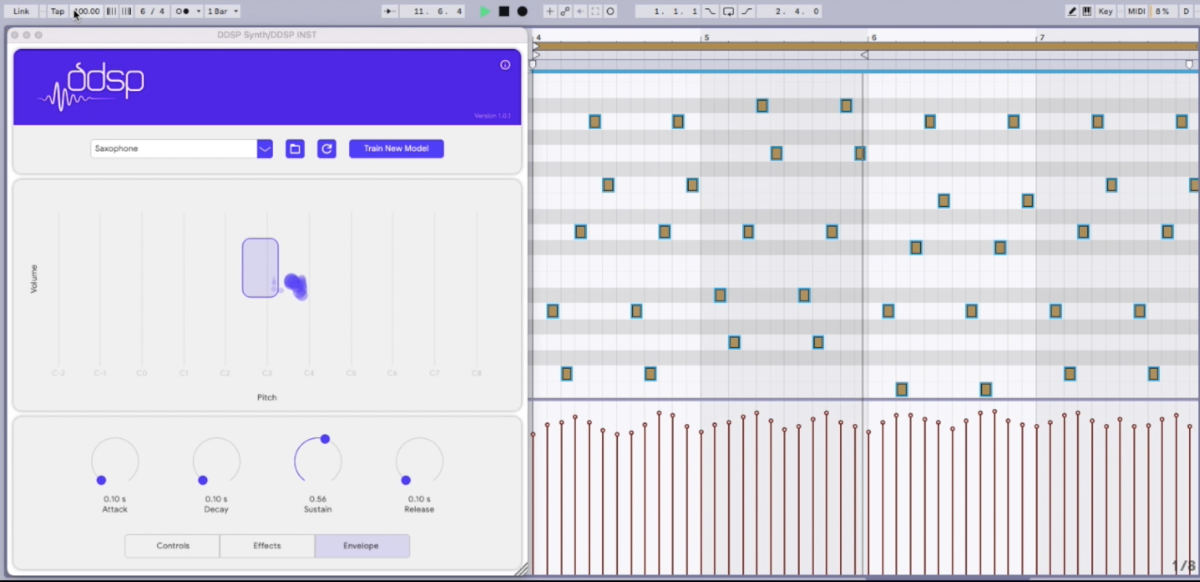Adjust the Decay knob
This screenshot has width=1200, height=582.
[217, 461]
